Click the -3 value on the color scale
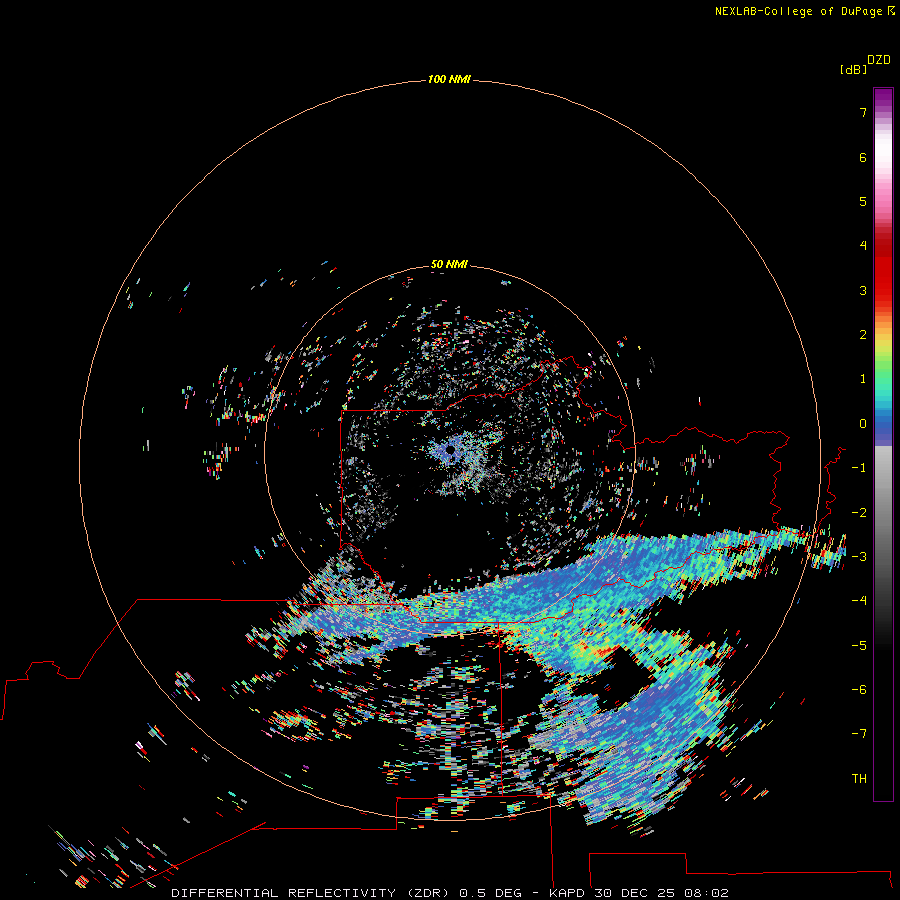The height and width of the screenshot is (900, 900). point(859,557)
